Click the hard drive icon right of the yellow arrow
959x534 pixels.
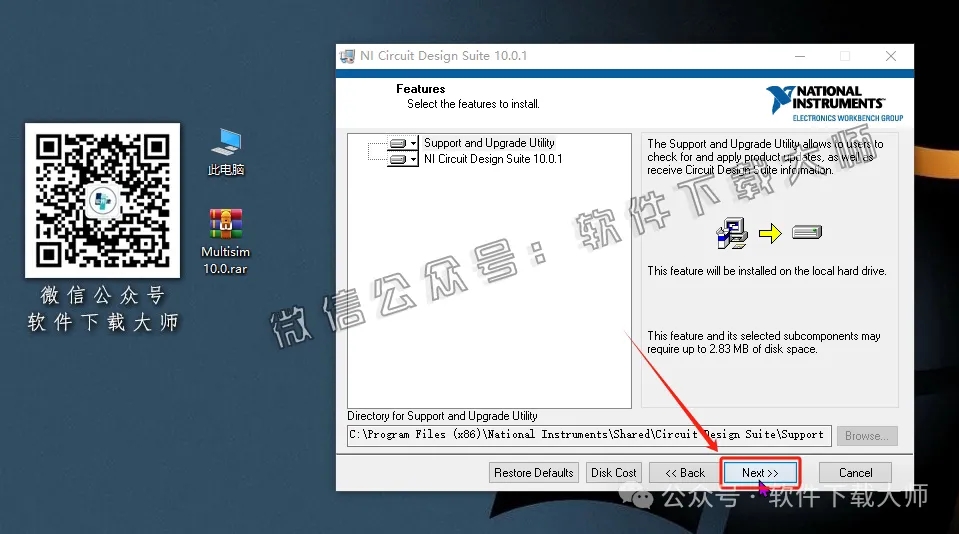tap(806, 233)
